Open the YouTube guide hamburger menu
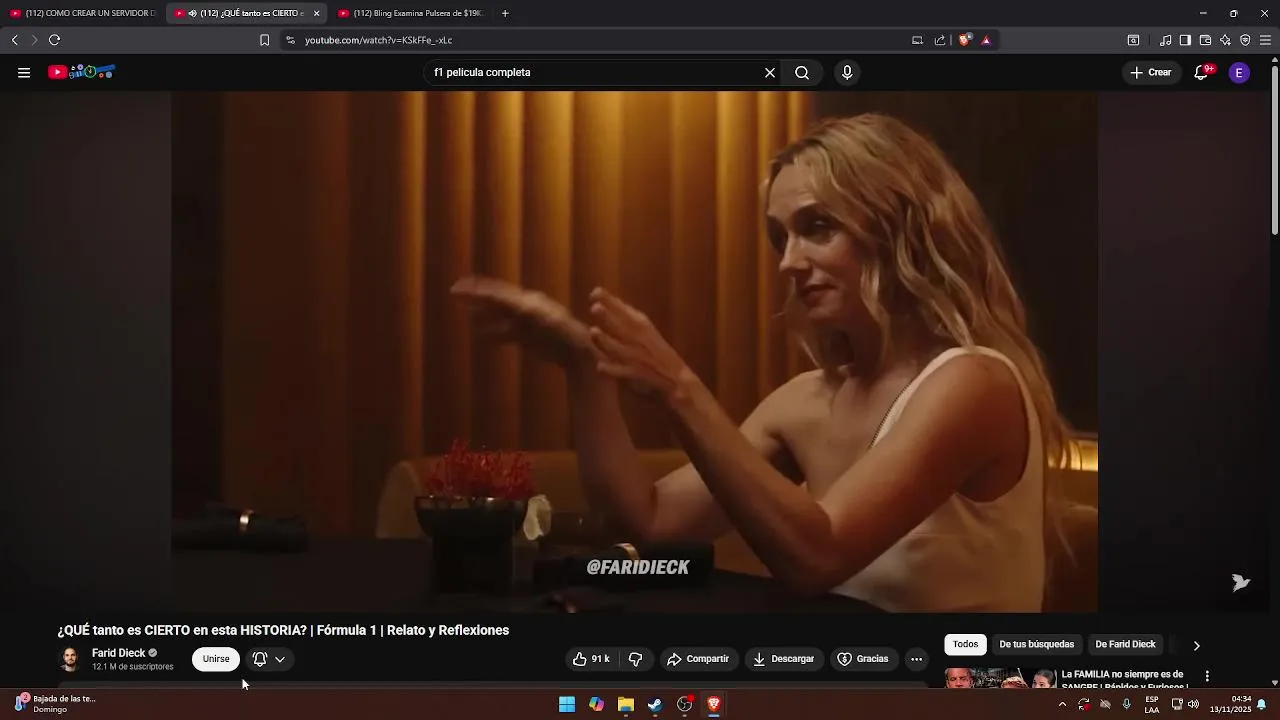 pyautogui.click(x=24, y=72)
